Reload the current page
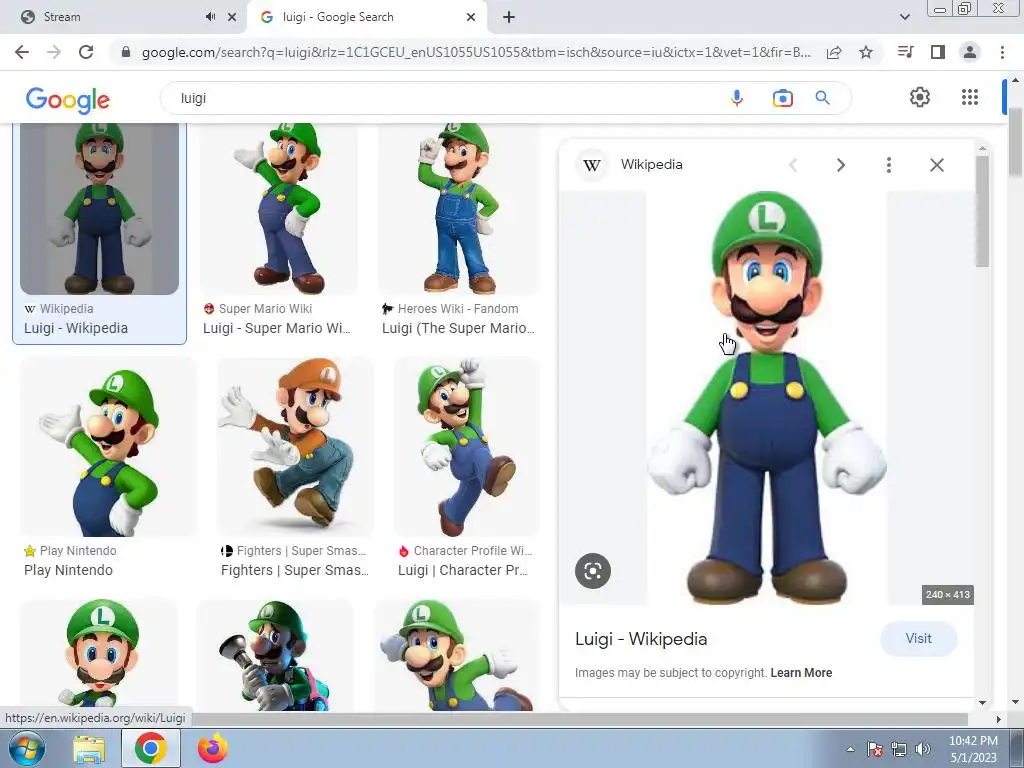The image size is (1024, 768). 86,52
